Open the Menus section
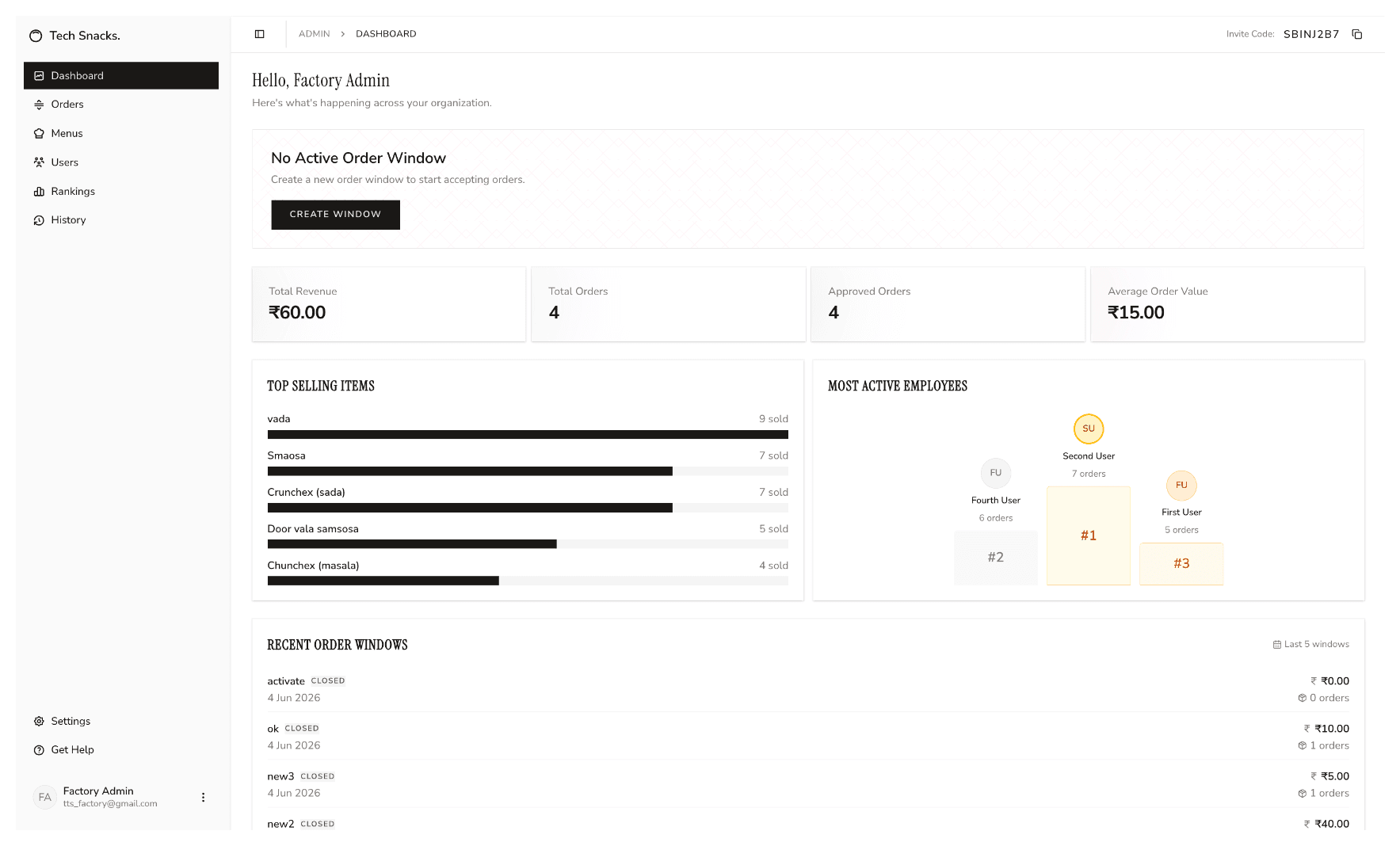 coord(121,134)
